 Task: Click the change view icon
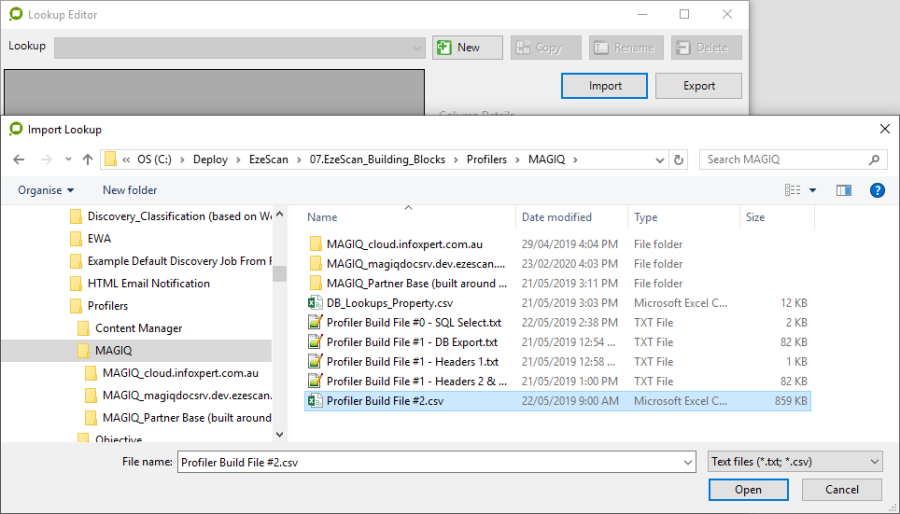pos(793,190)
